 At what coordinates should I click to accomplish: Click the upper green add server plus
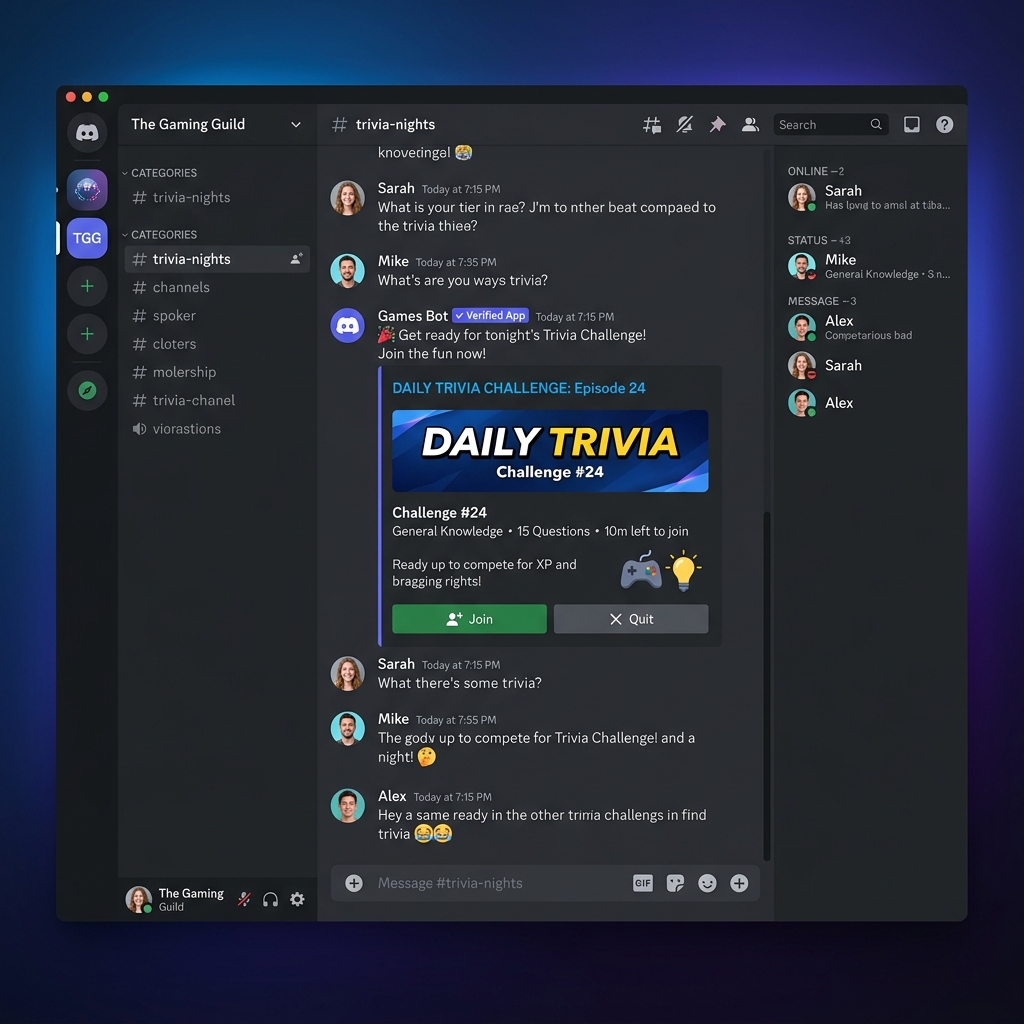87,286
